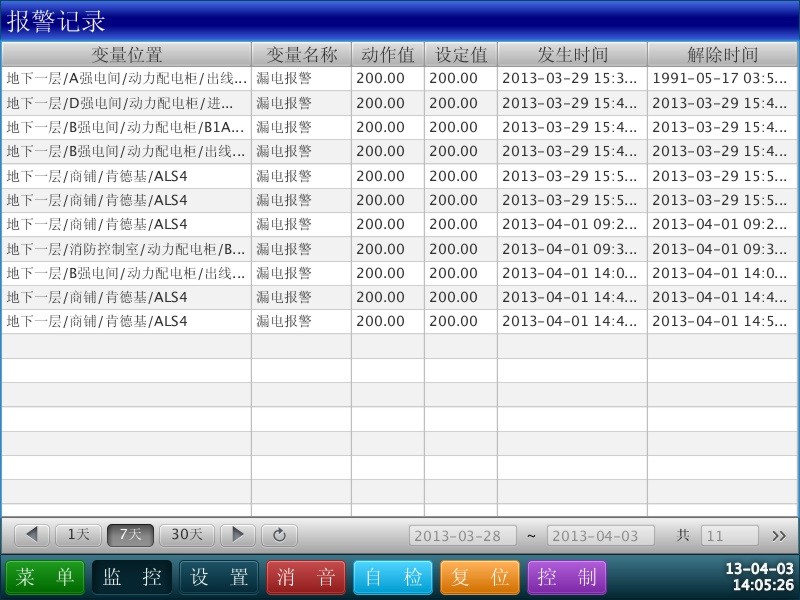Switch to the 监控 monitoring screen
The height and width of the screenshot is (600, 800).
[132, 577]
